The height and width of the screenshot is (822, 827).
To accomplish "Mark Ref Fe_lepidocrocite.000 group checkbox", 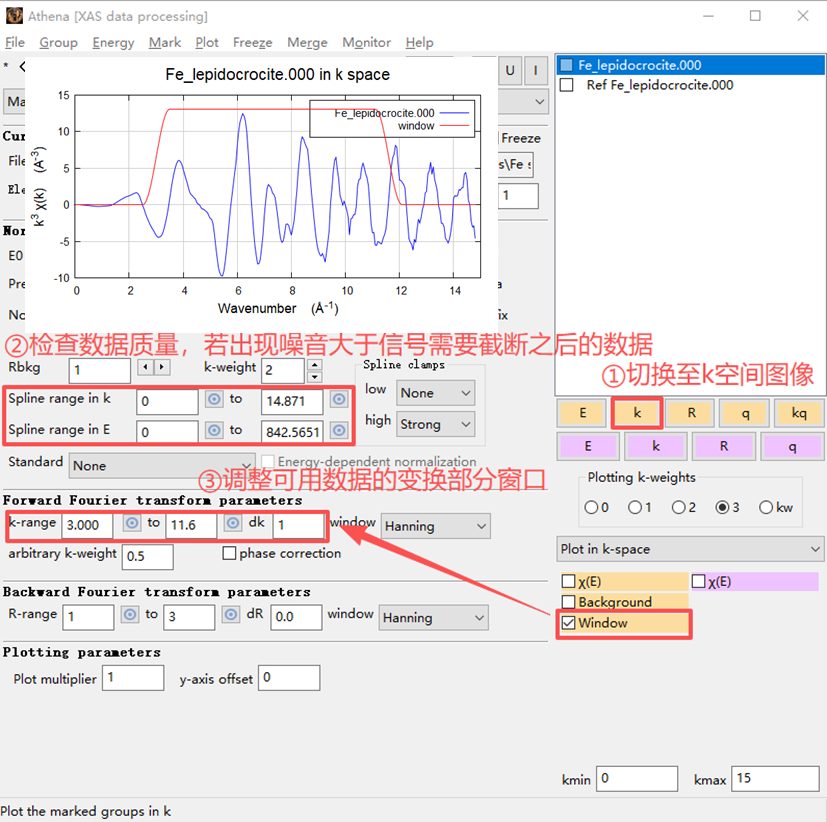I will [x=566, y=85].
